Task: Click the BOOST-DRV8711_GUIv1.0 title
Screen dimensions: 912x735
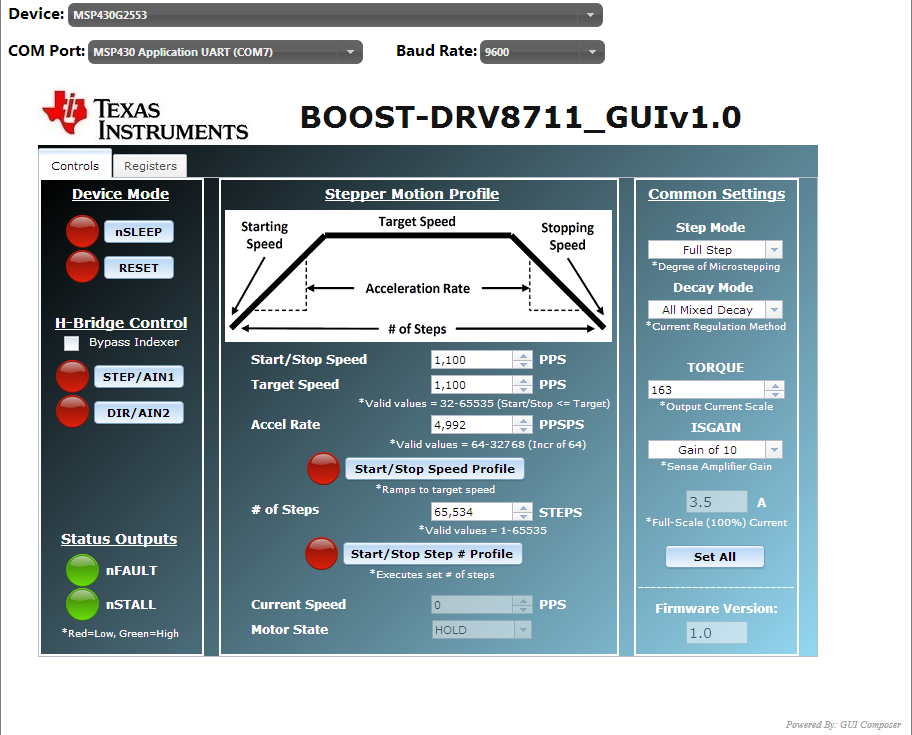Action: click(x=521, y=117)
